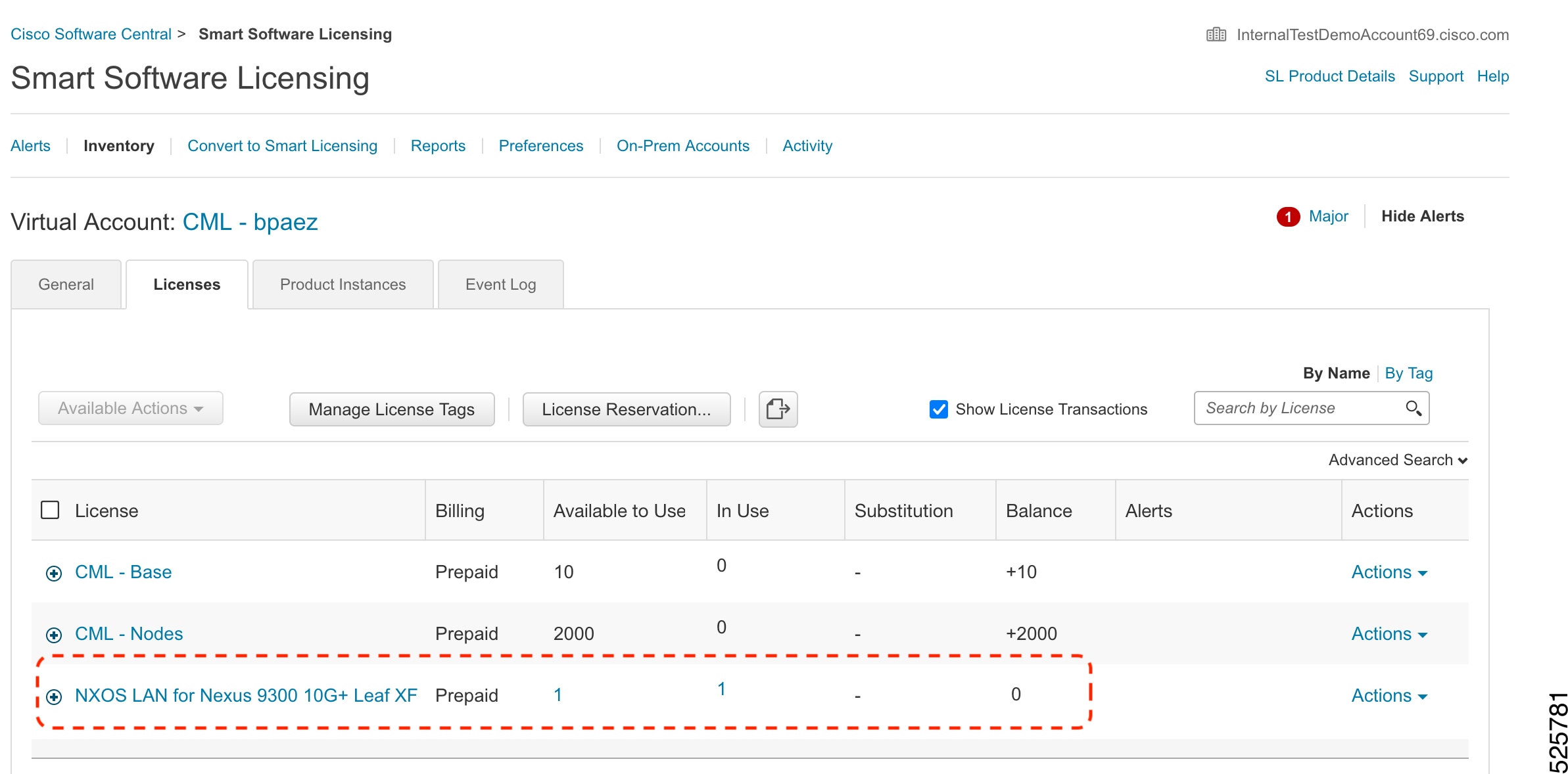Viewport: 1568px width, 774px height.
Task: Click the 2000 available value for CML - Nodes
Action: (x=574, y=633)
